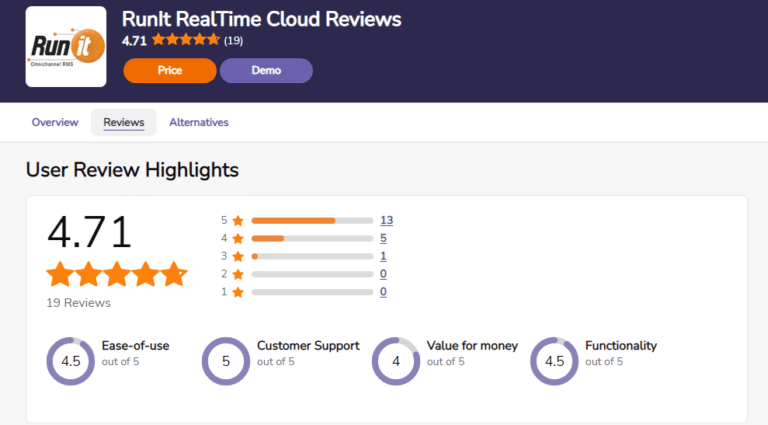Click the Customer Support 5 score ring
Viewport: 768px width, 425px height.
tap(226, 361)
